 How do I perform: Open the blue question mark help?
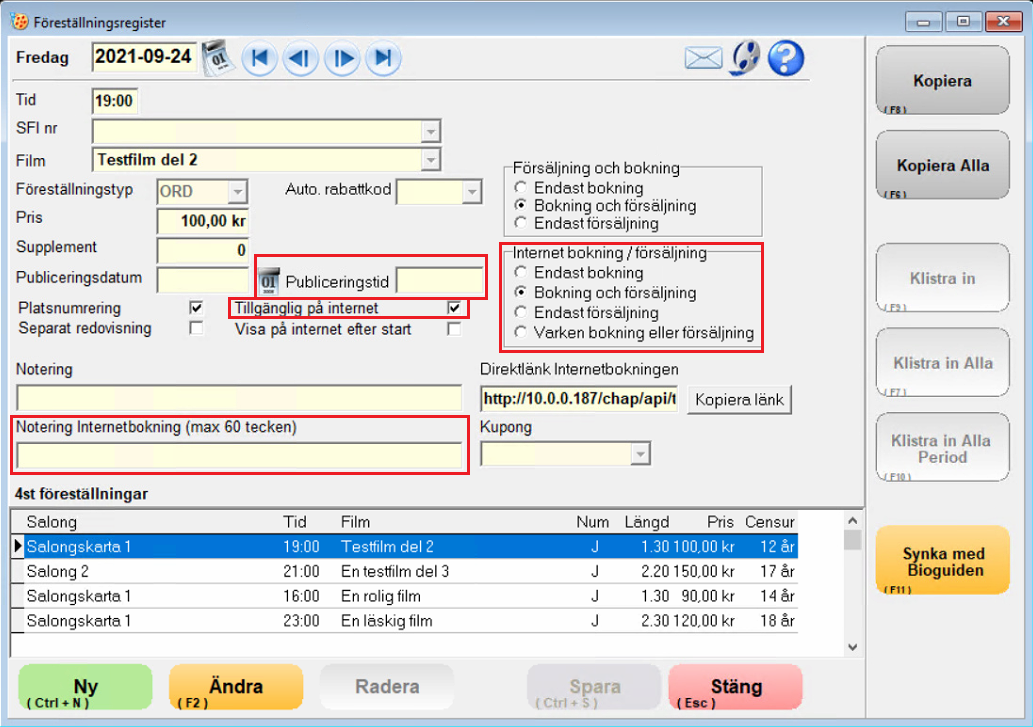(786, 58)
